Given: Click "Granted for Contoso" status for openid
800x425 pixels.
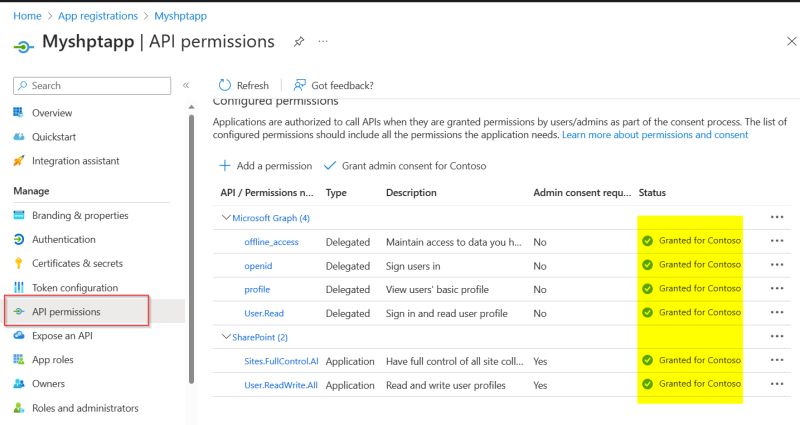Looking at the screenshot, I should pyautogui.click(x=700, y=264).
